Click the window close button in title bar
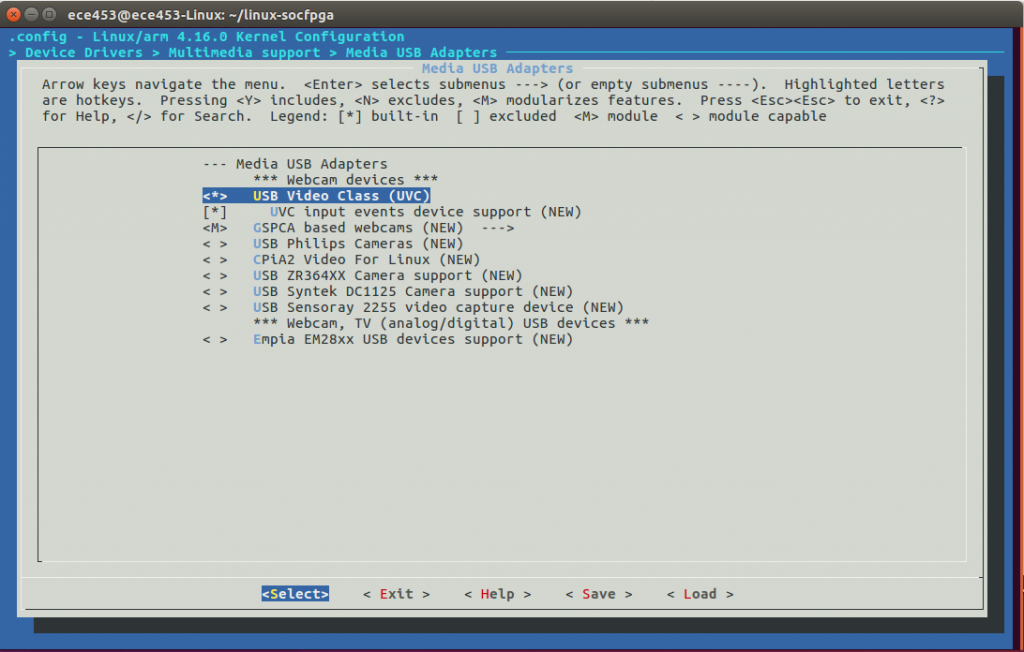The width and height of the screenshot is (1024, 652). tap(13, 16)
